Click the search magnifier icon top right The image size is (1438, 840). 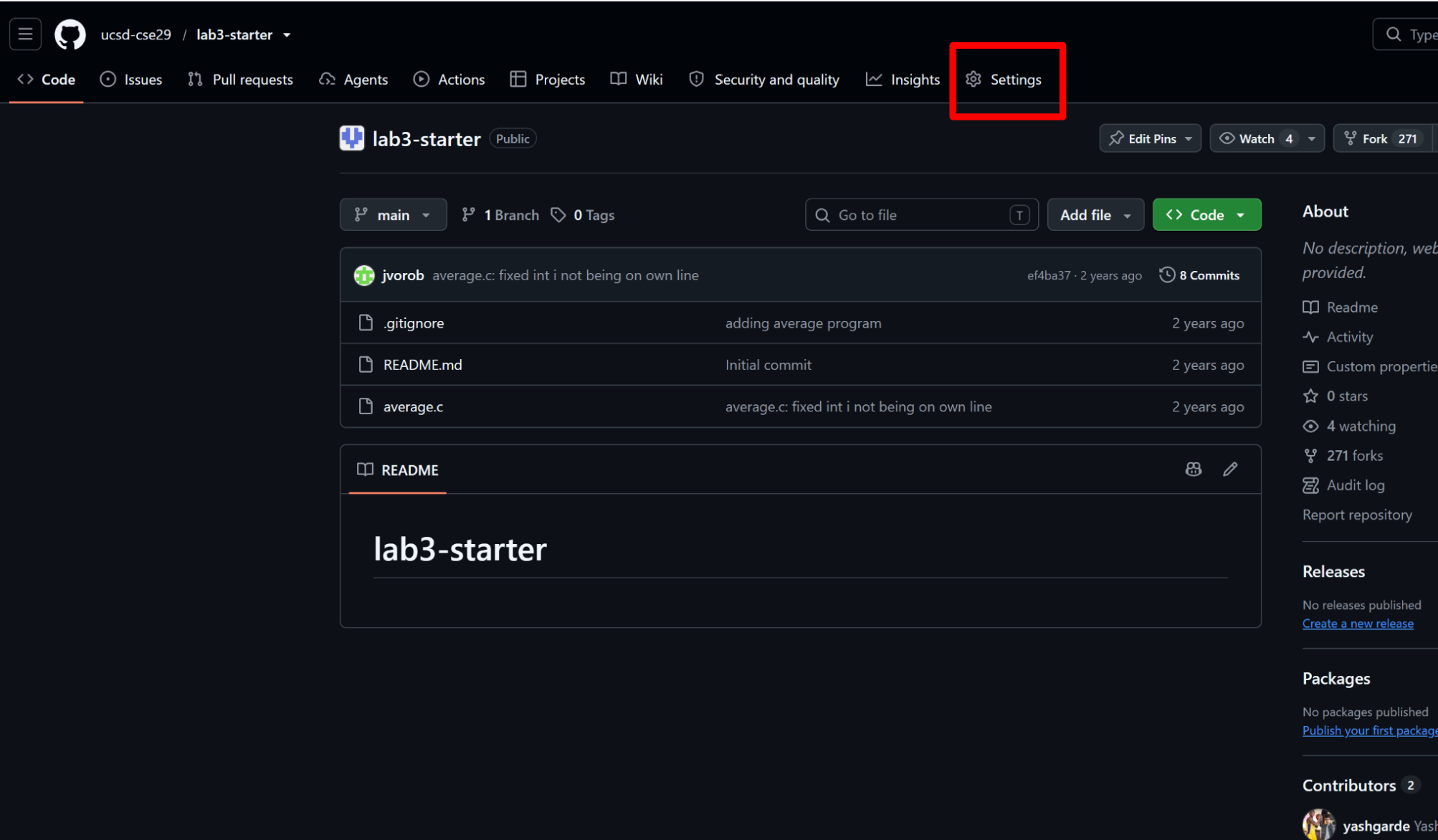tap(1393, 34)
